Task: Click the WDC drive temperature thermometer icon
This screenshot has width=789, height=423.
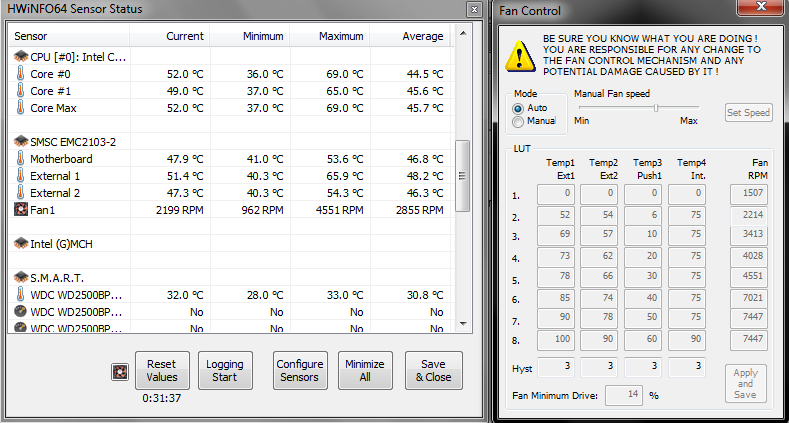Action: [x=20, y=294]
